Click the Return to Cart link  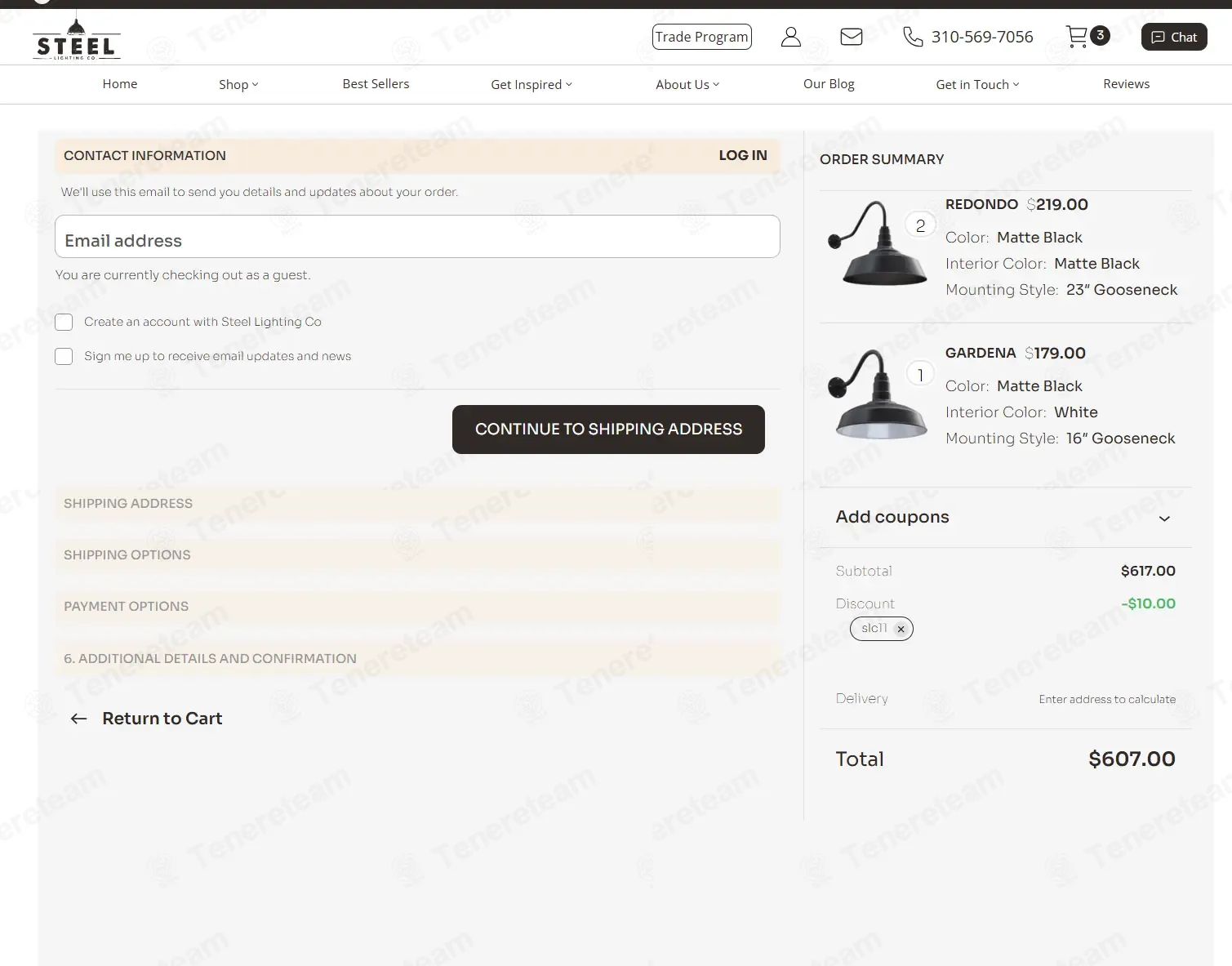tap(162, 719)
